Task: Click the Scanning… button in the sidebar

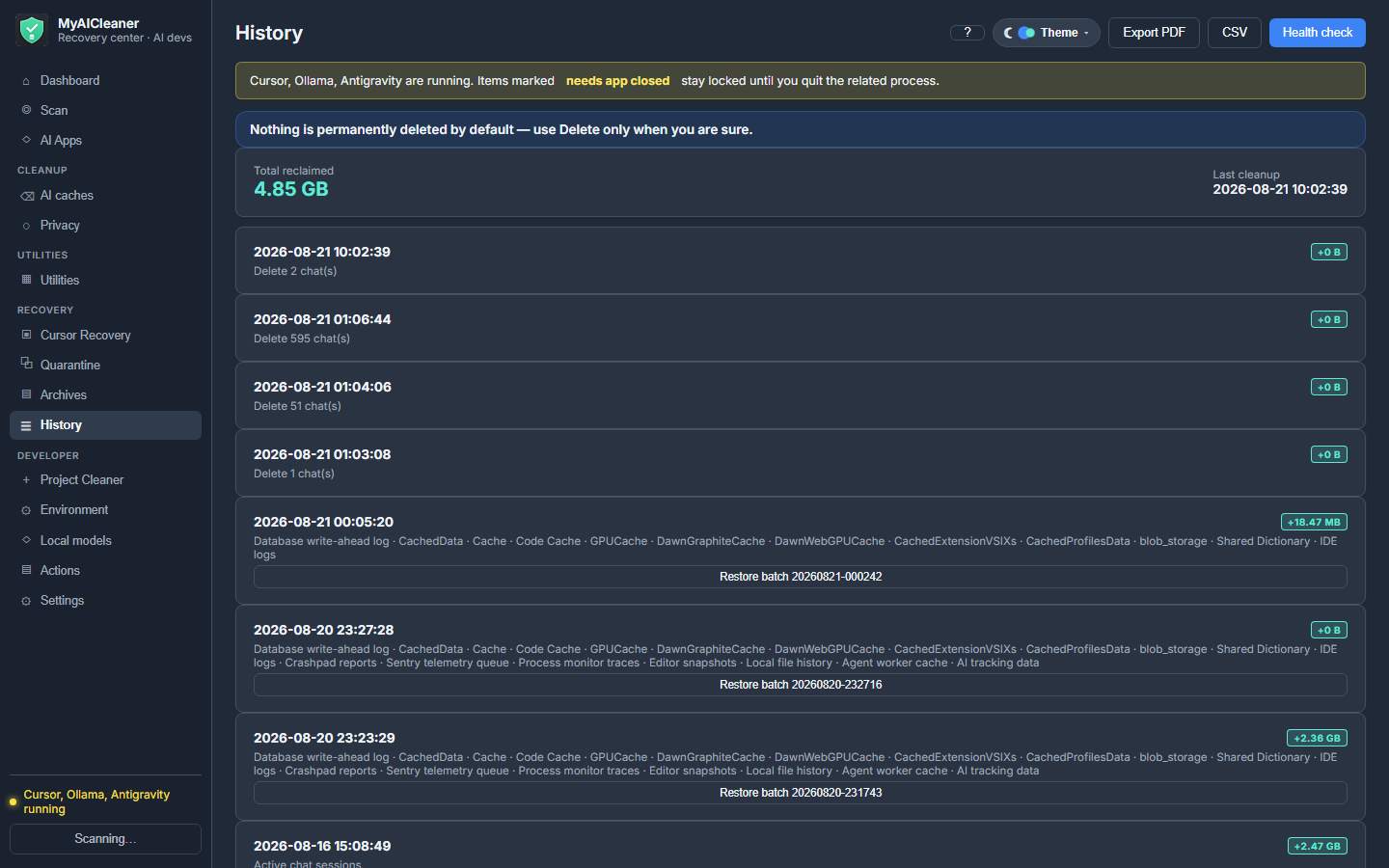Action: [x=105, y=839]
